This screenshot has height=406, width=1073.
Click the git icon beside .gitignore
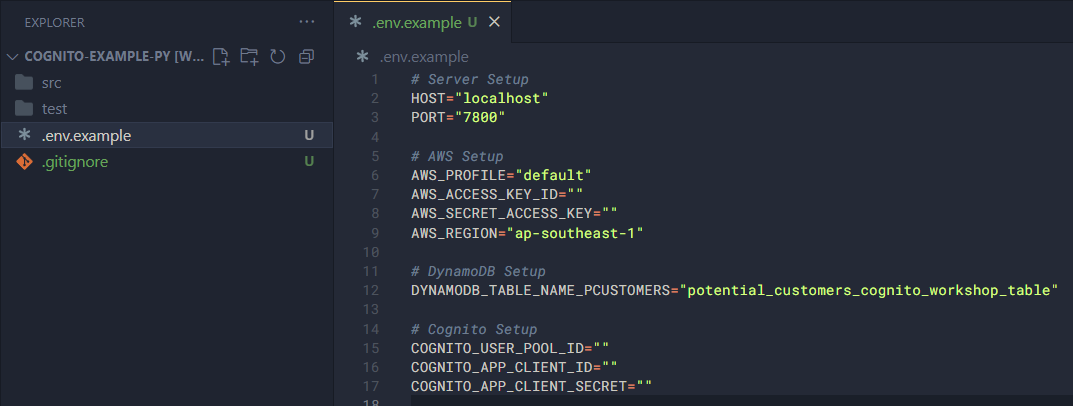(x=25, y=161)
